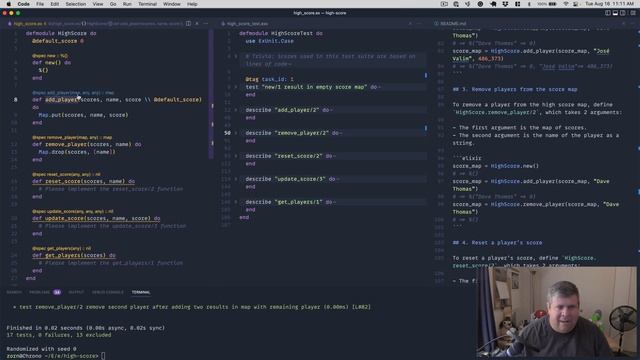Click the webcam video overlay
640x360 pixels.
point(556,312)
